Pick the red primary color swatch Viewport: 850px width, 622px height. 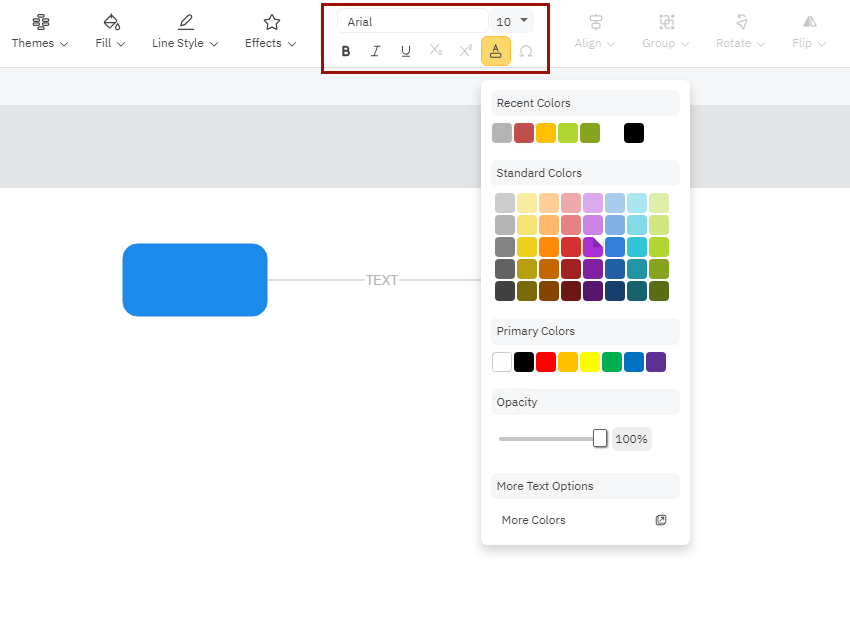point(546,362)
